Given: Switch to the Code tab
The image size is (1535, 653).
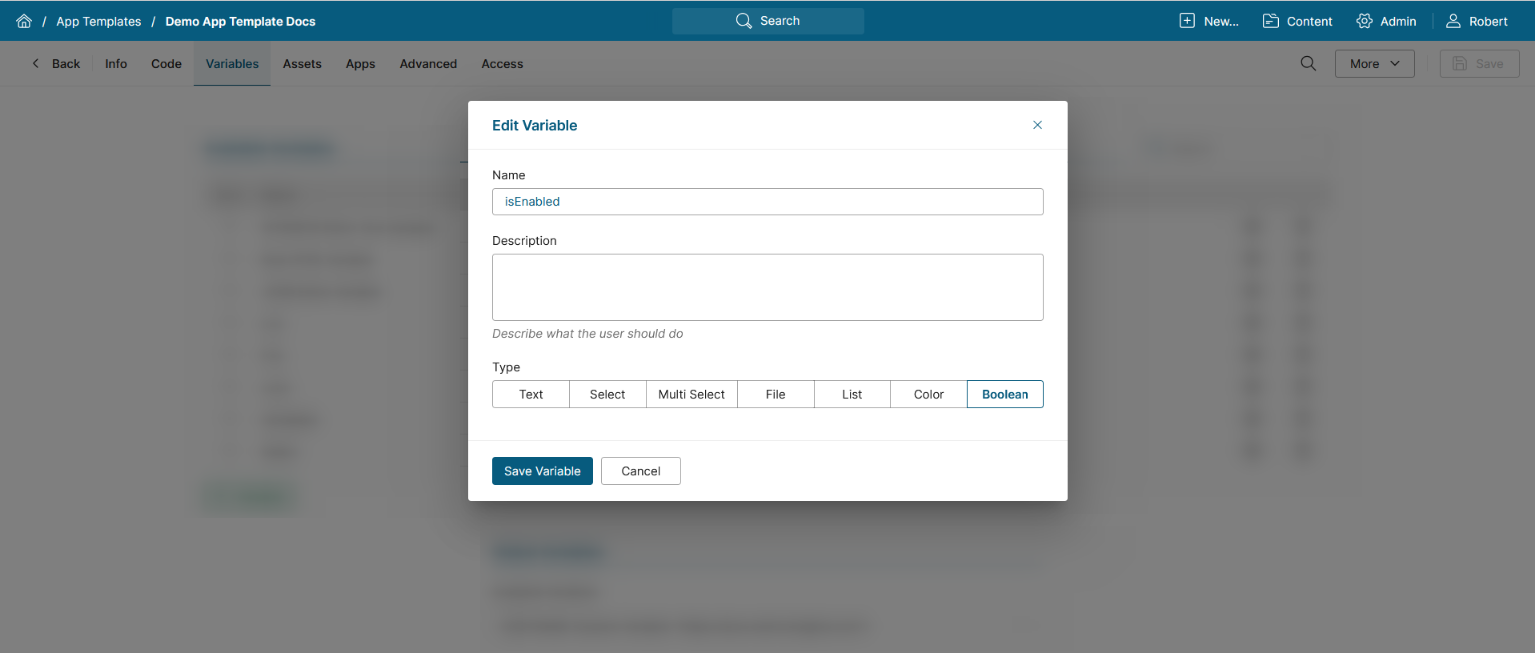Looking at the screenshot, I should click(x=166, y=63).
